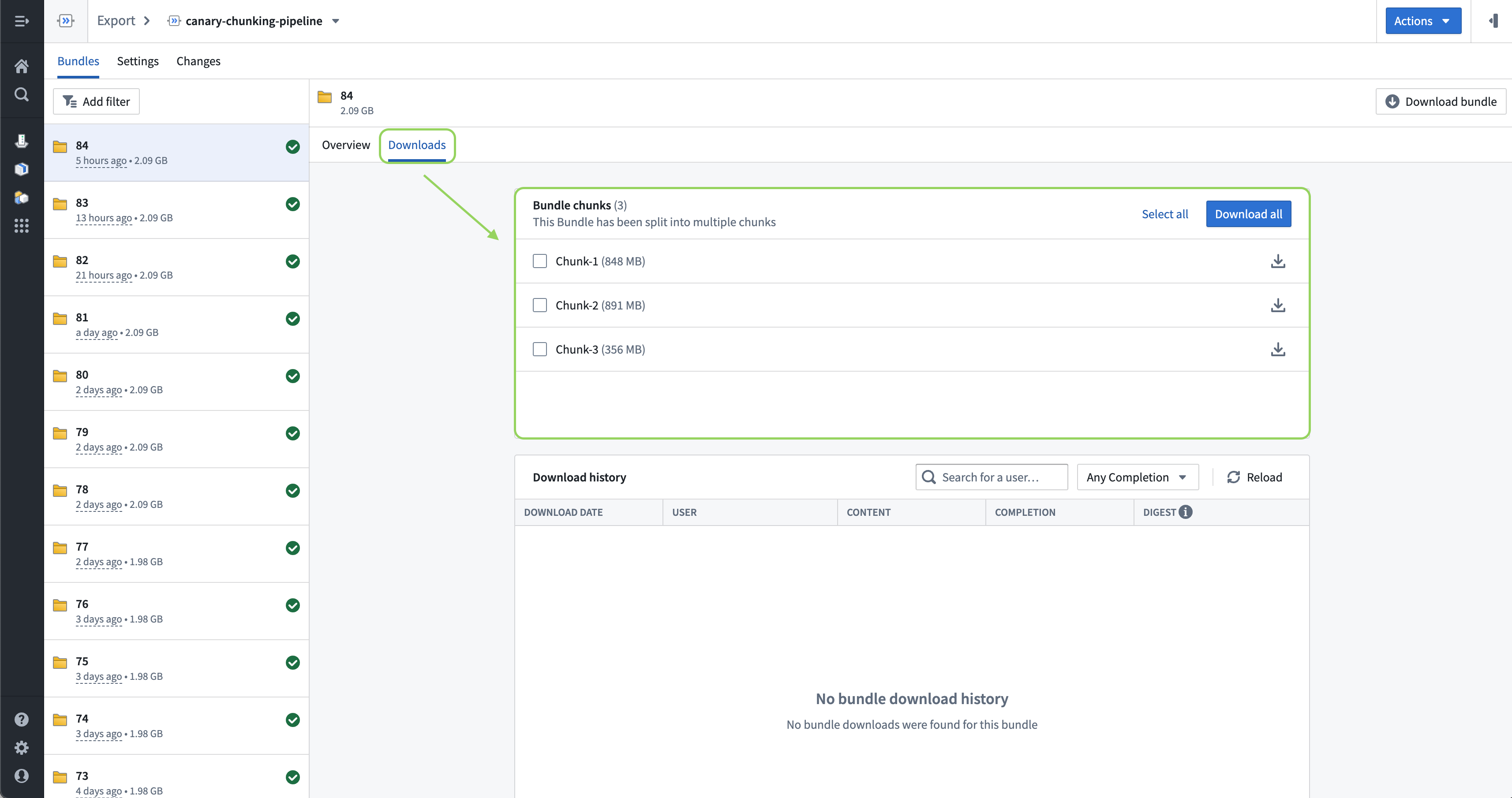Download Chunk-3 using its download icon
This screenshot has height=798, width=1512.
[1278, 349]
